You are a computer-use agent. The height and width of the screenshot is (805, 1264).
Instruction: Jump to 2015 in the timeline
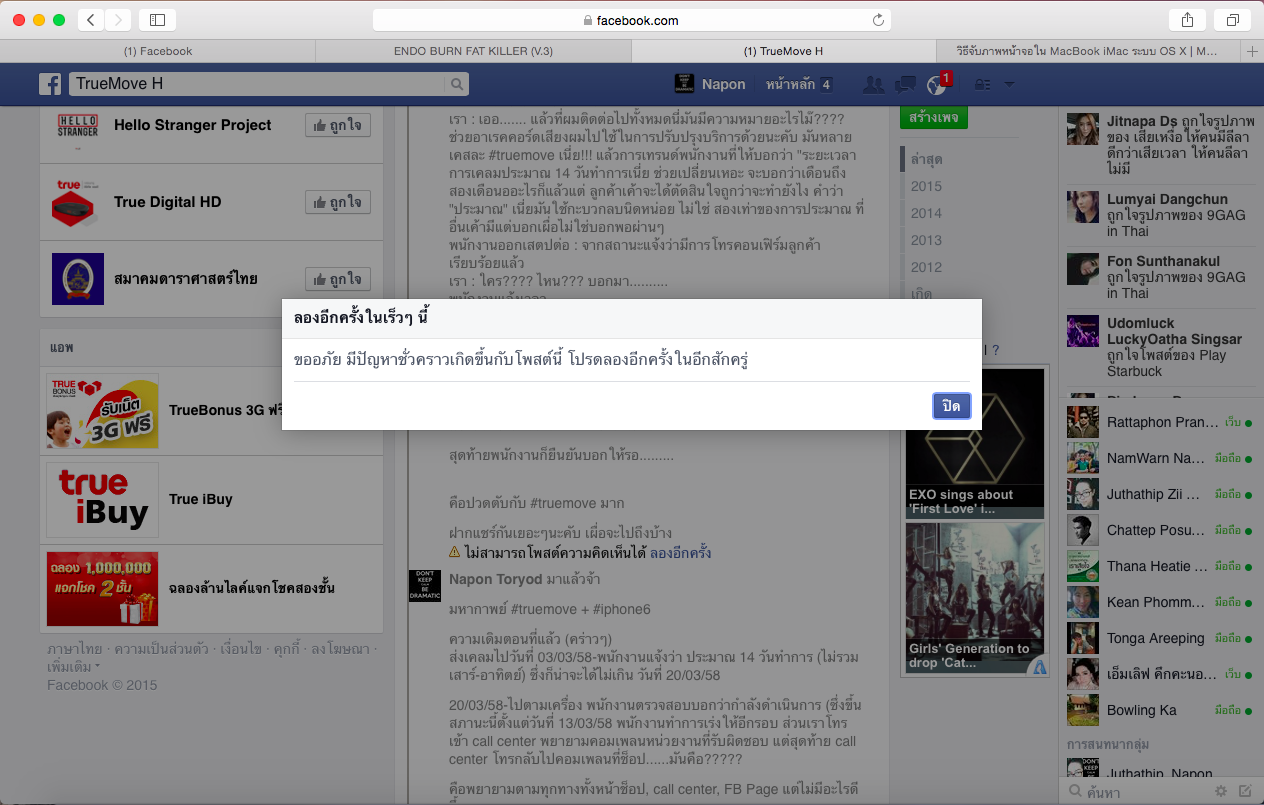pyautogui.click(x=926, y=186)
